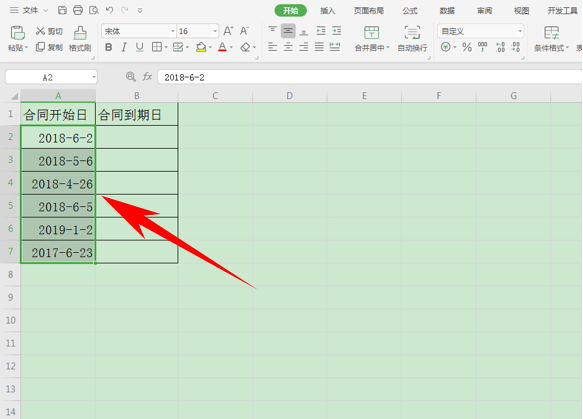Open the font name dropdown

[173, 31]
